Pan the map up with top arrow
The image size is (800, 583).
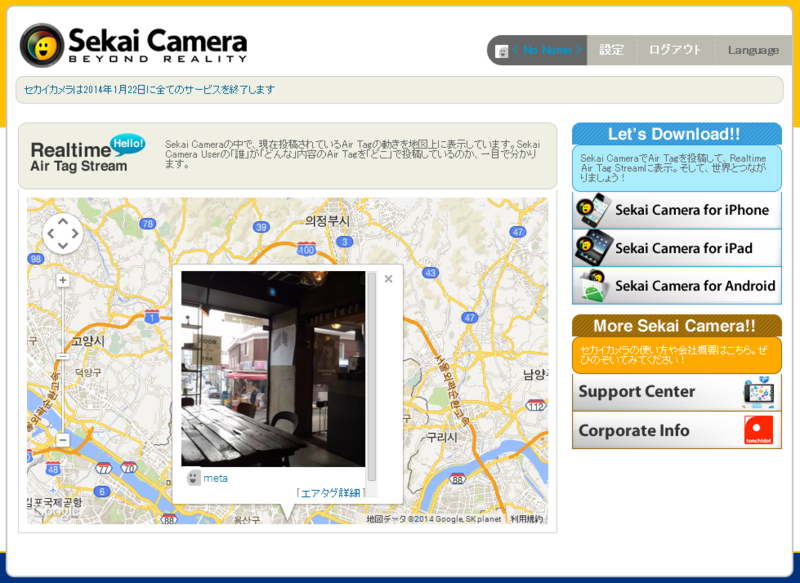(x=63, y=221)
